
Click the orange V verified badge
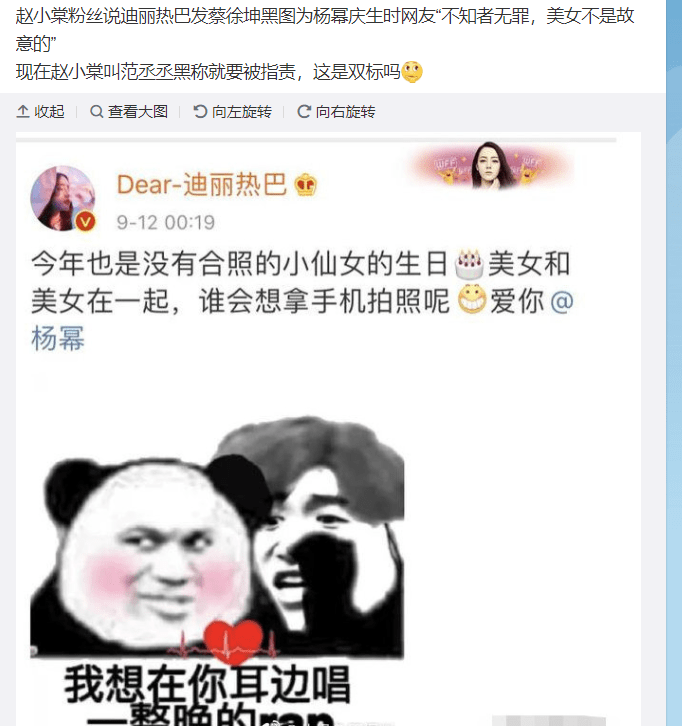(x=86, y=222)
